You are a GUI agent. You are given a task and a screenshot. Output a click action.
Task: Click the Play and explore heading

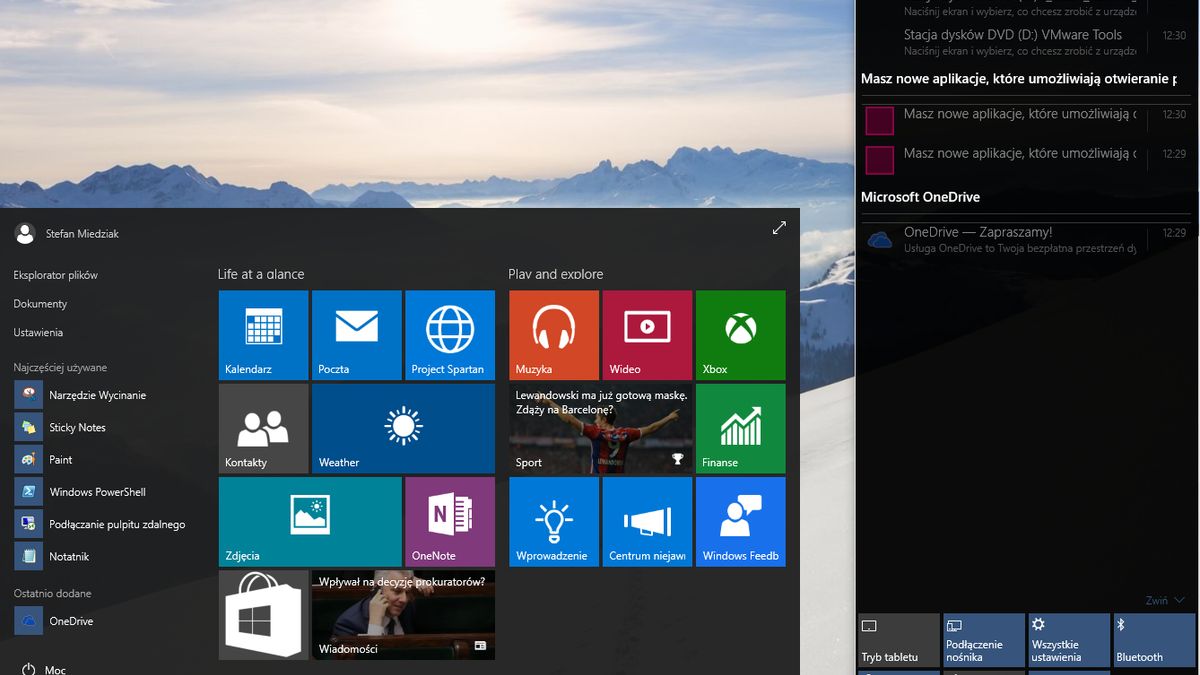(556, 274)
